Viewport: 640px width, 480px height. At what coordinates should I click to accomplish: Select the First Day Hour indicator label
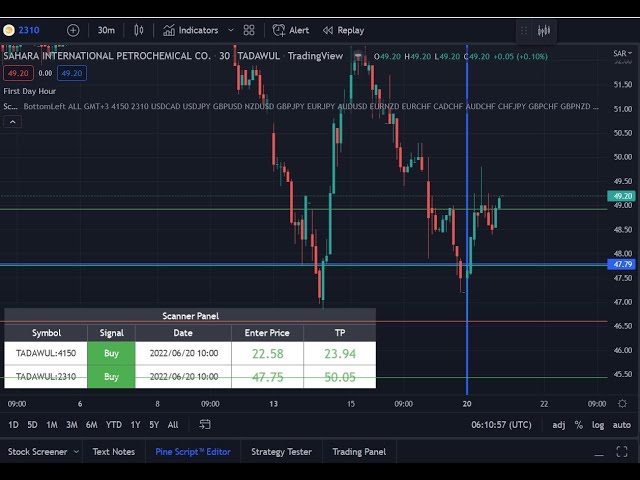click(x=29, y=91)
